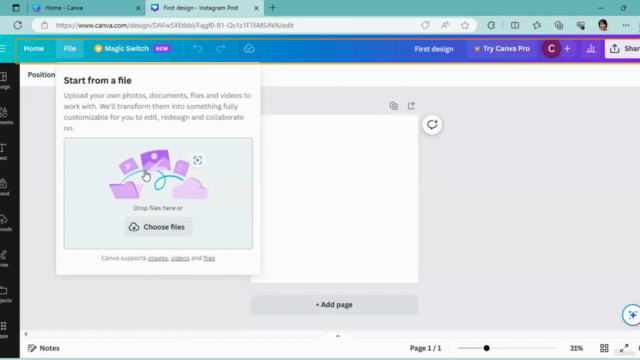Open Magic Switch
Screen dimensions: 640x360
pyautogui.click(x=132, y=49)
